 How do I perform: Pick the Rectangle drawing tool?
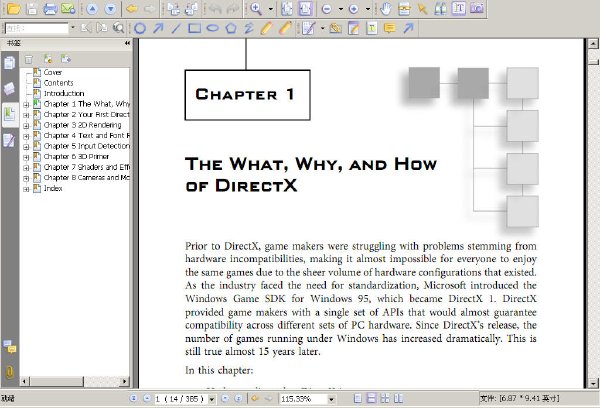click(194, 28)
